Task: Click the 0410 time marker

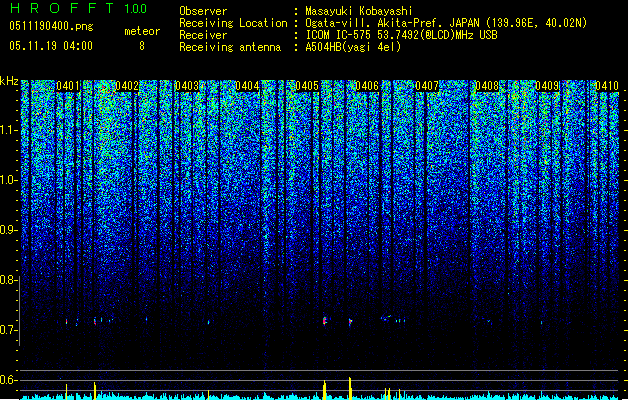Action: 607,86
